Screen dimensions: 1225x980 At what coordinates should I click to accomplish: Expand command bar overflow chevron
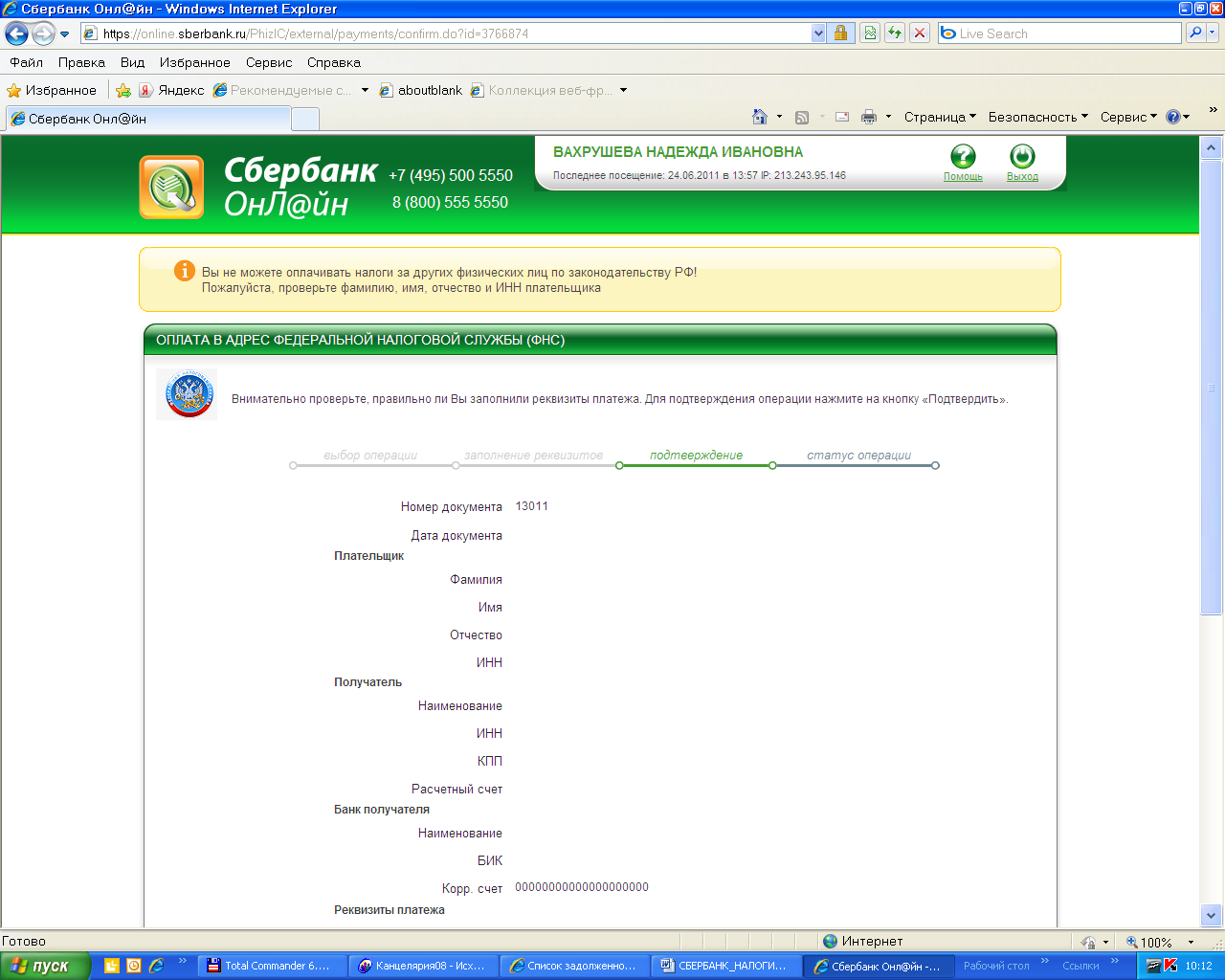click(x=1214, y=110)
